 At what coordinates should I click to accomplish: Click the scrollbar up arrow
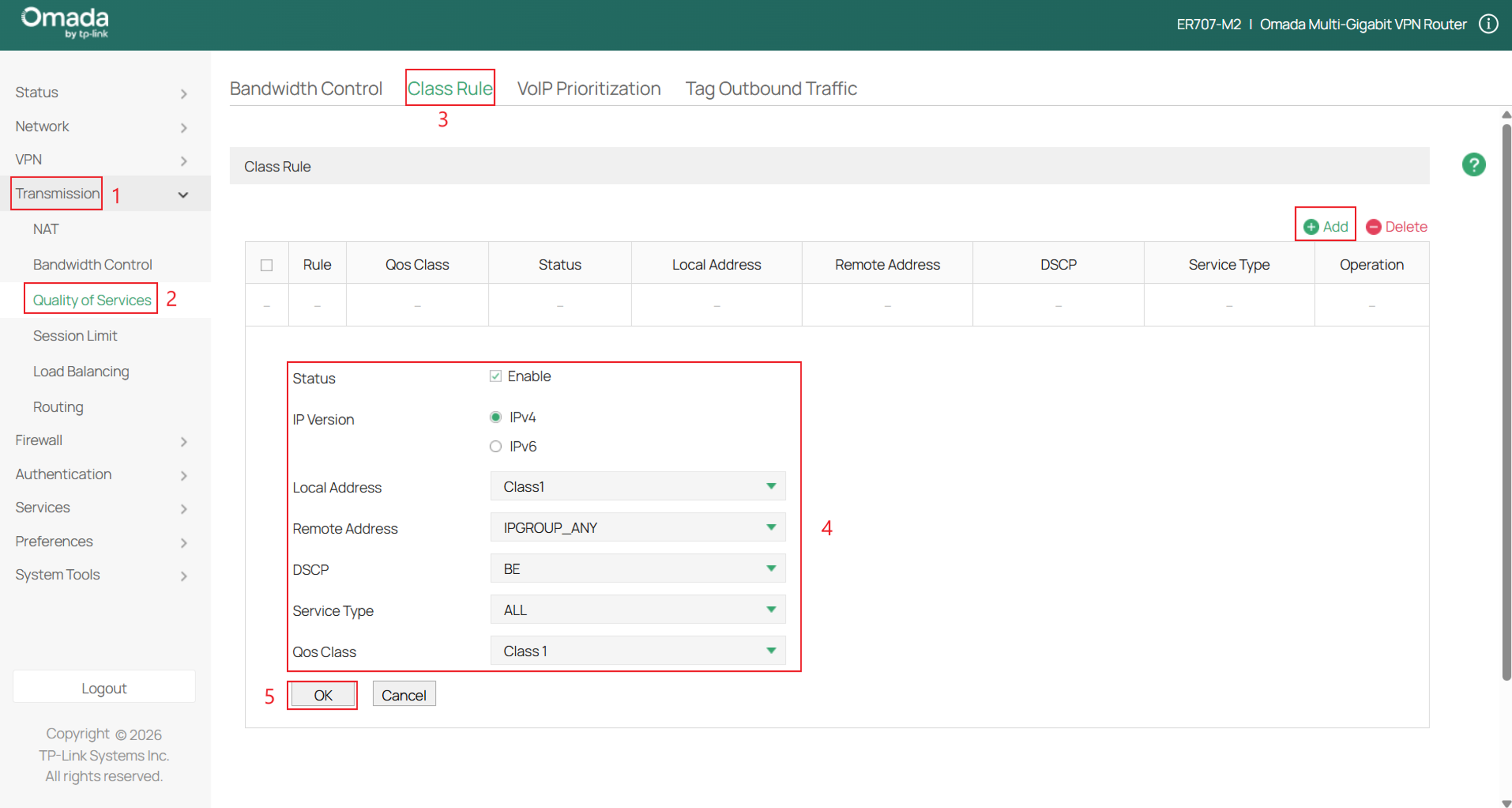click(x=1506, y=115)
